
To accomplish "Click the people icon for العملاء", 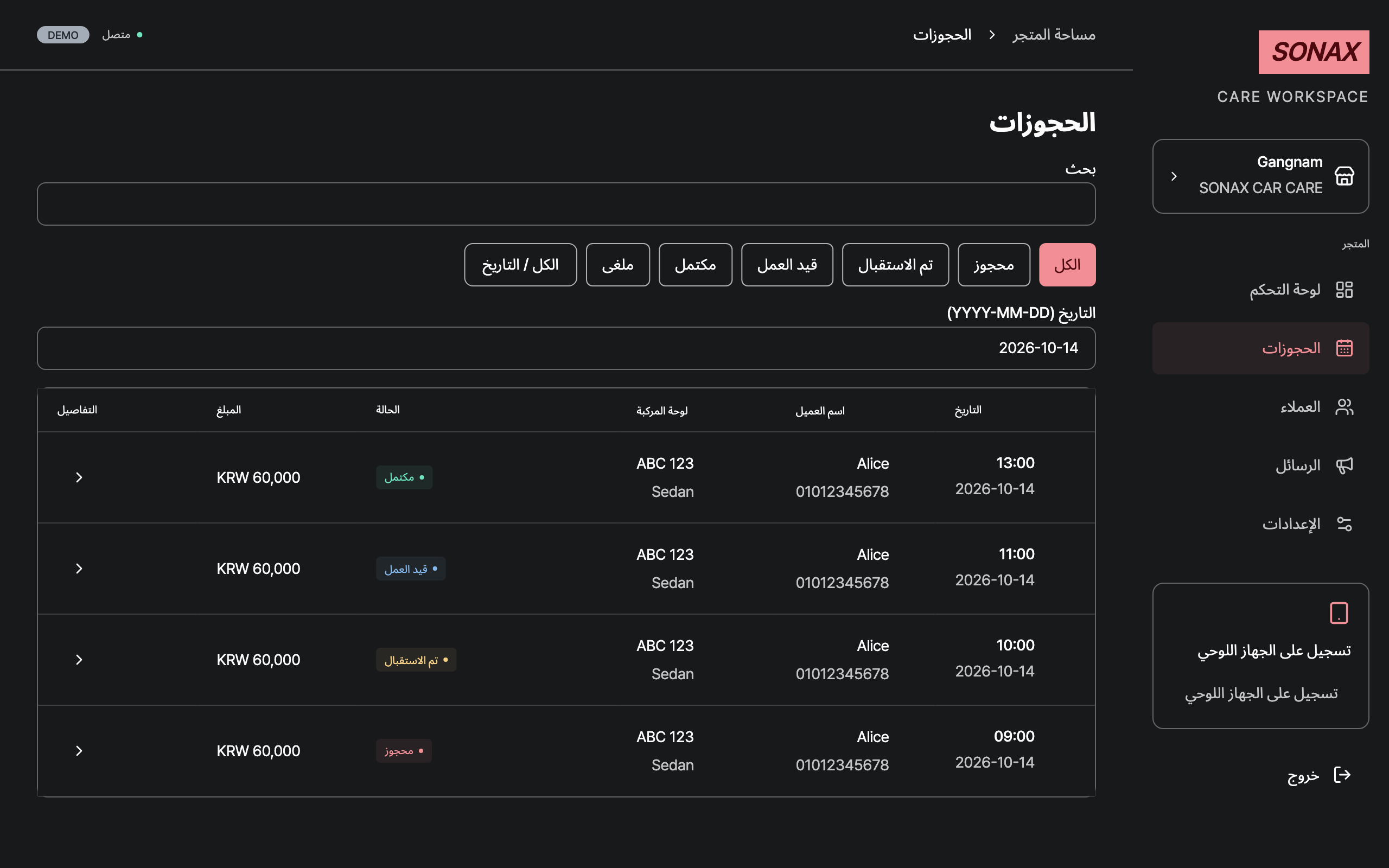I will tap(1344, 407).
